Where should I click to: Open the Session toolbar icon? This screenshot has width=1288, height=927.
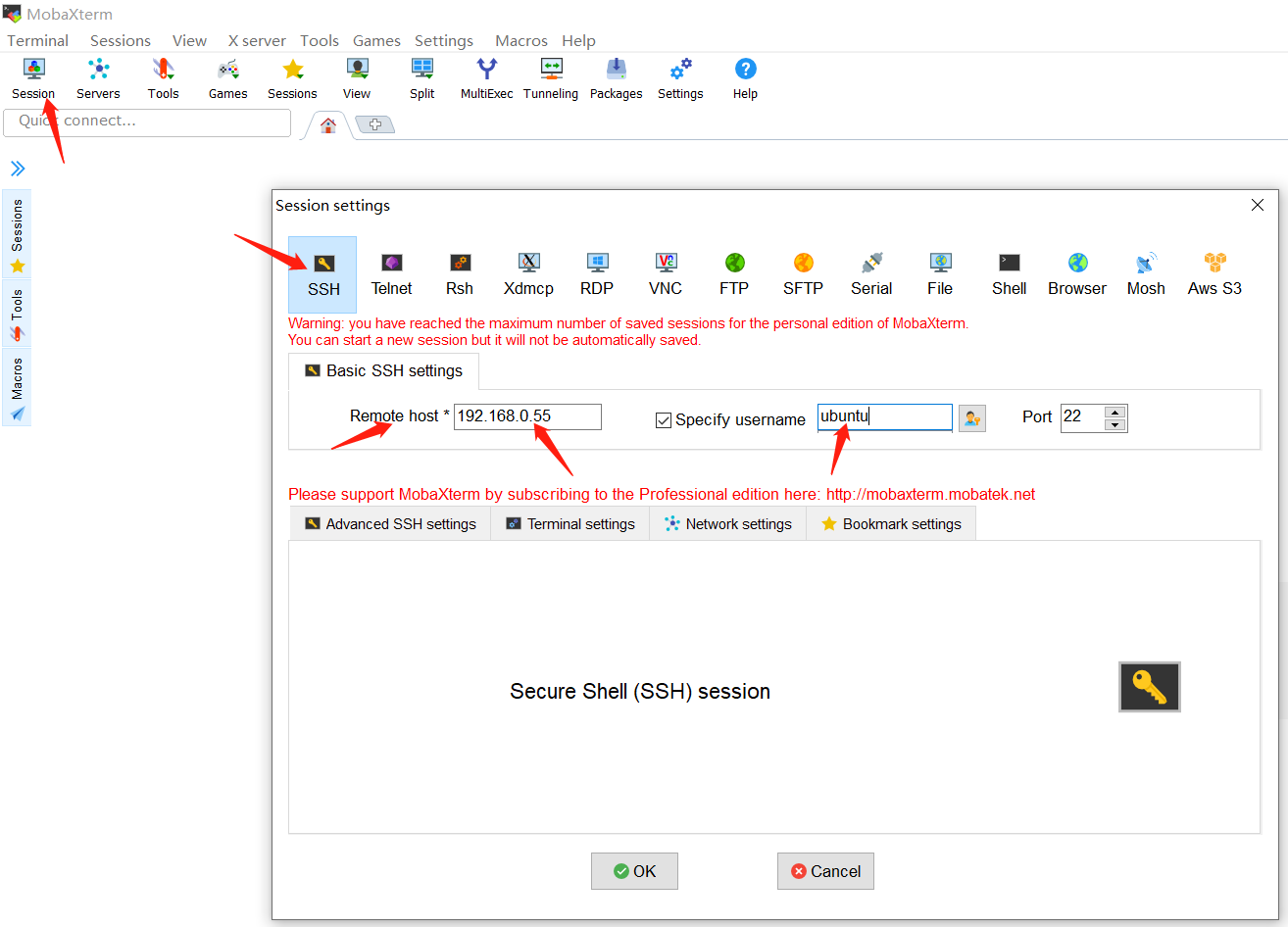tap(33, 78)
